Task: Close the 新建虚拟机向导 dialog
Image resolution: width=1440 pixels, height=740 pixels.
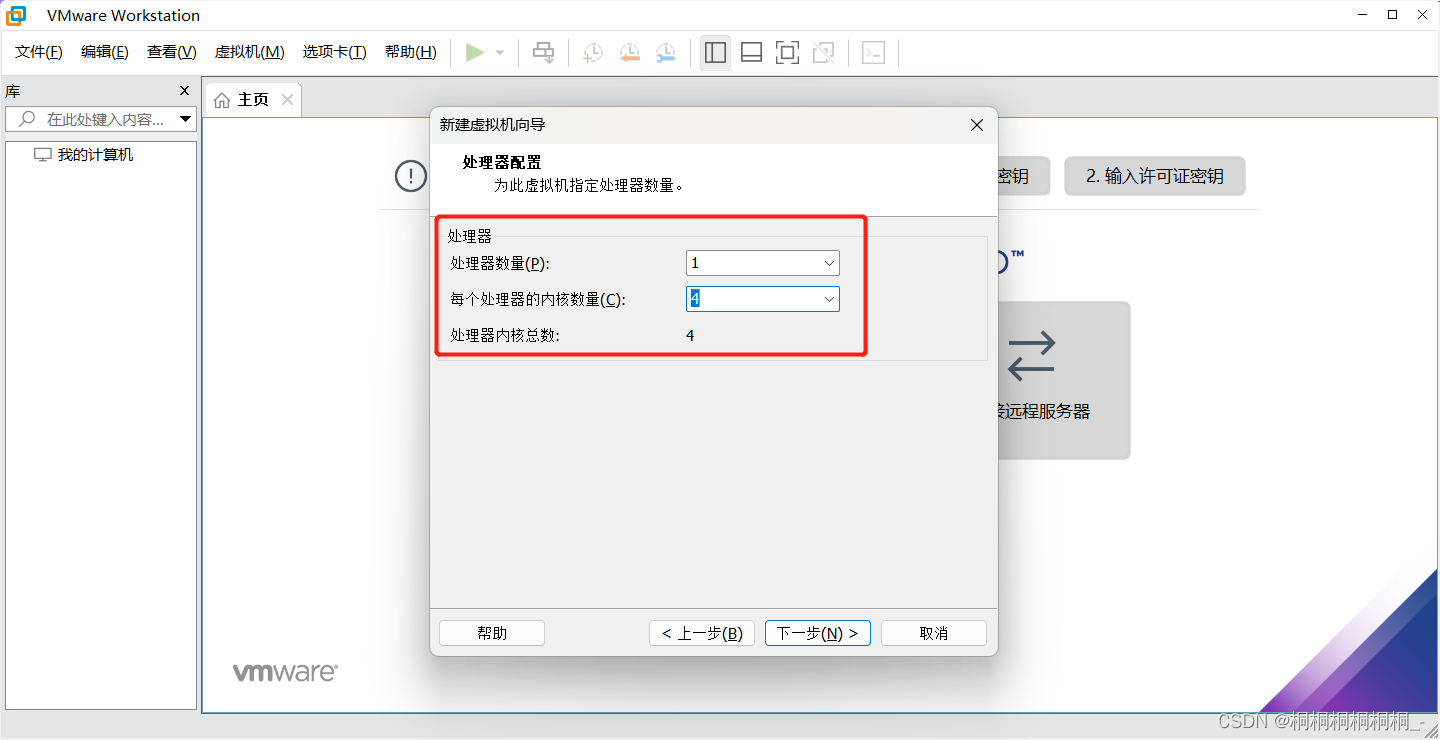Action: [x=977, y=125]
